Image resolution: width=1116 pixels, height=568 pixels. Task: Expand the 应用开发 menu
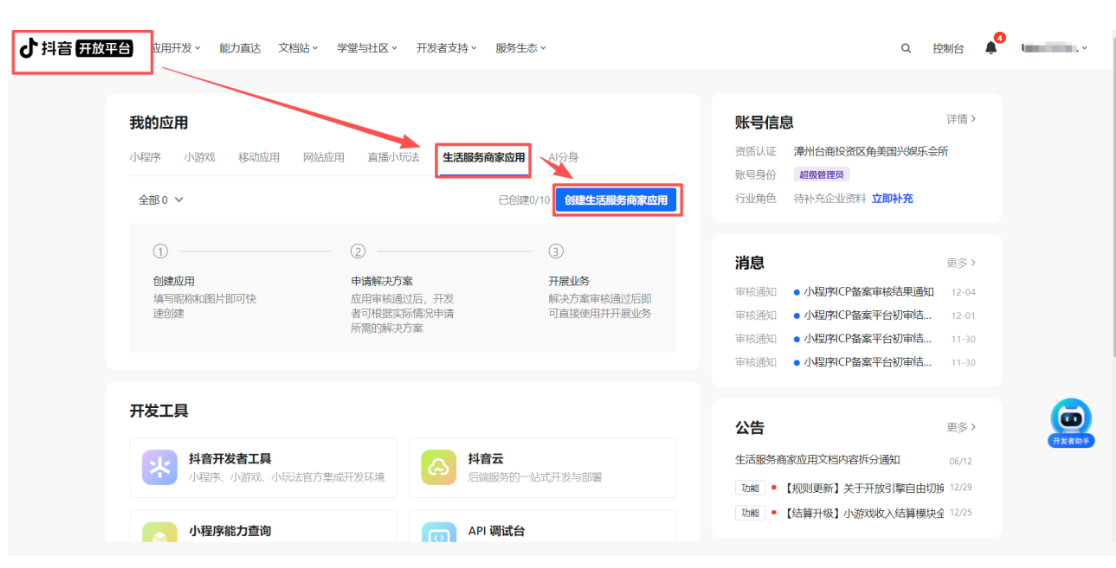(x=177, y=48)
